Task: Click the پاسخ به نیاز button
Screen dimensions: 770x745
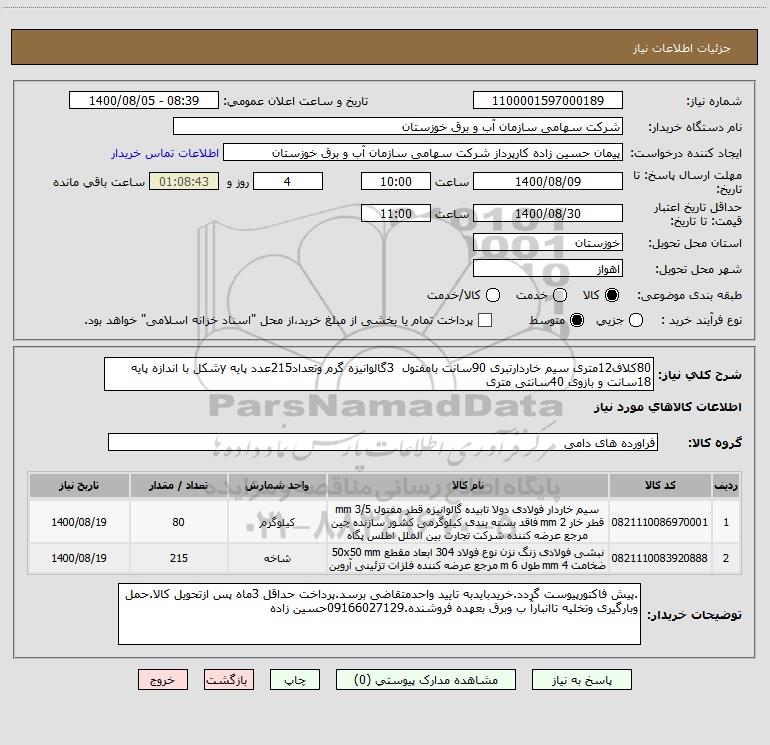Action: coord(581,680)
